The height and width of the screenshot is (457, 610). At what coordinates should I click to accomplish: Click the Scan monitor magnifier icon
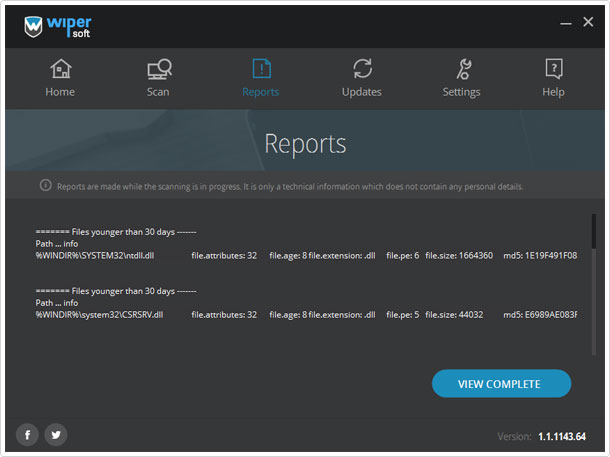point(160,69)
